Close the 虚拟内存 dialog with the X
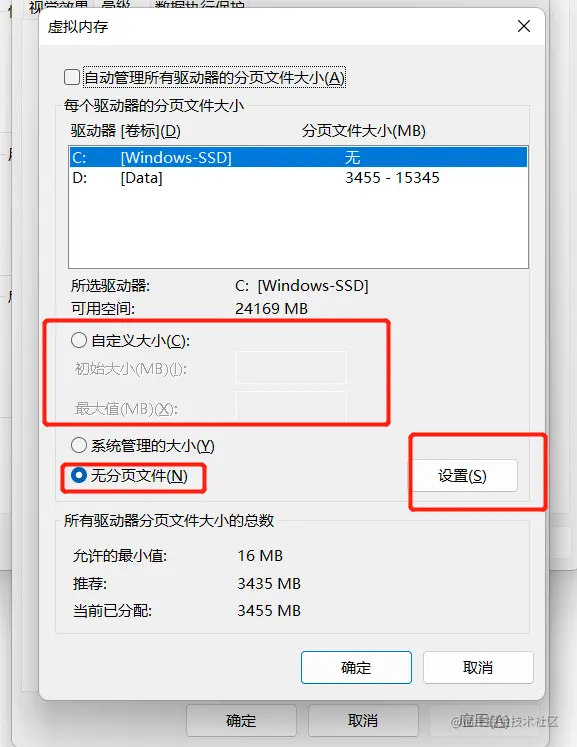577x747 pixels. [x=524, y=26]
